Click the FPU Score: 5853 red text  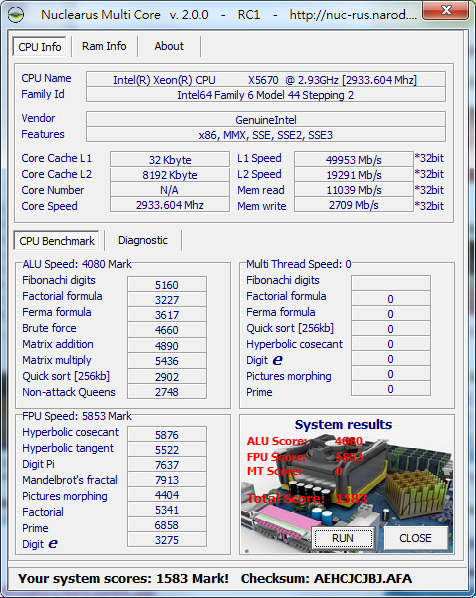pos(304,457)
